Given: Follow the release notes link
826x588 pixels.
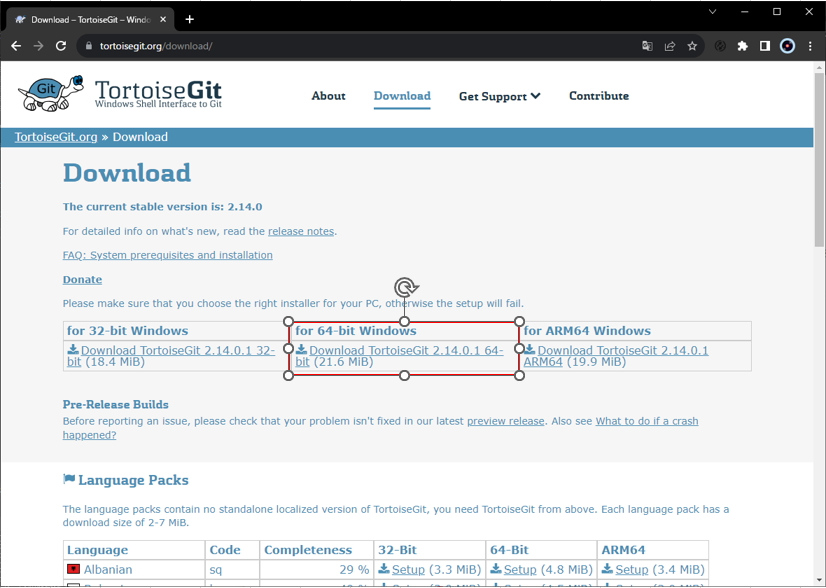Looking at the screenshot, I should click(x=300, y=231).
